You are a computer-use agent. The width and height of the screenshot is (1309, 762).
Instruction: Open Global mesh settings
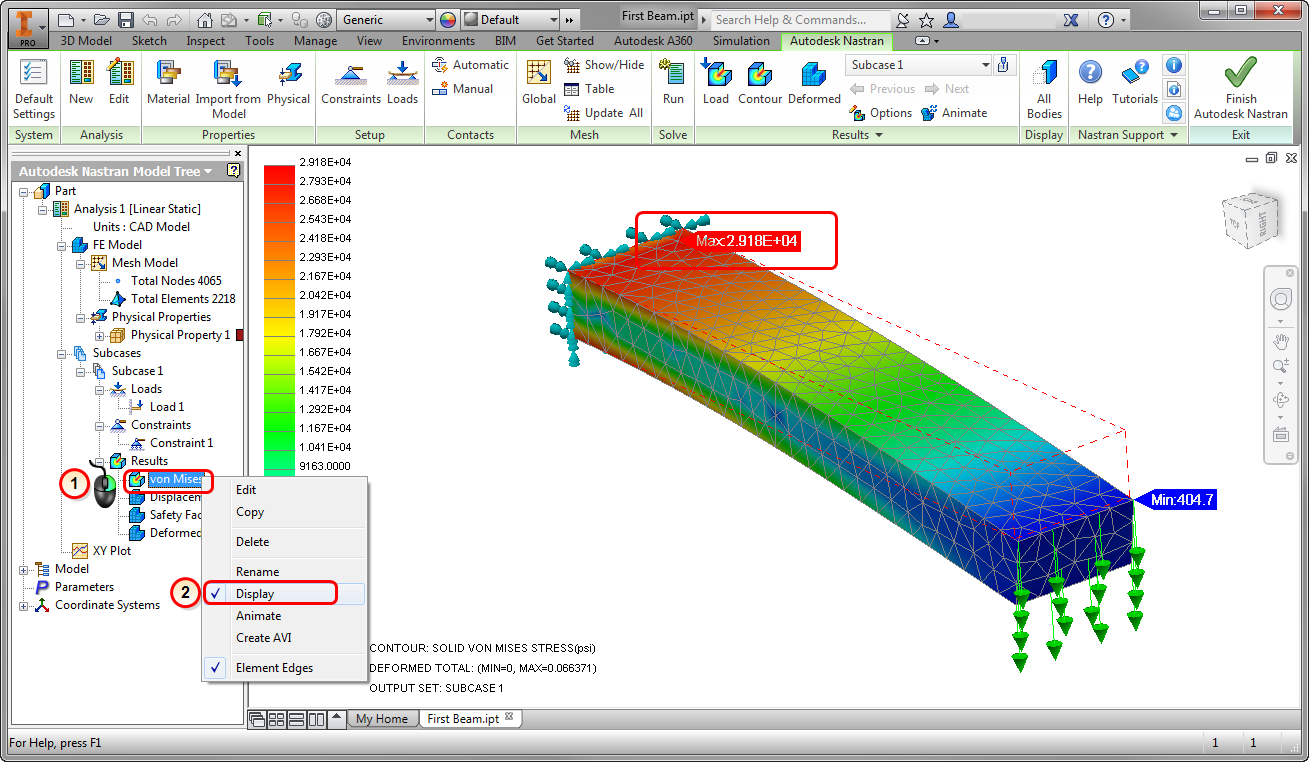tap(539, 82)
